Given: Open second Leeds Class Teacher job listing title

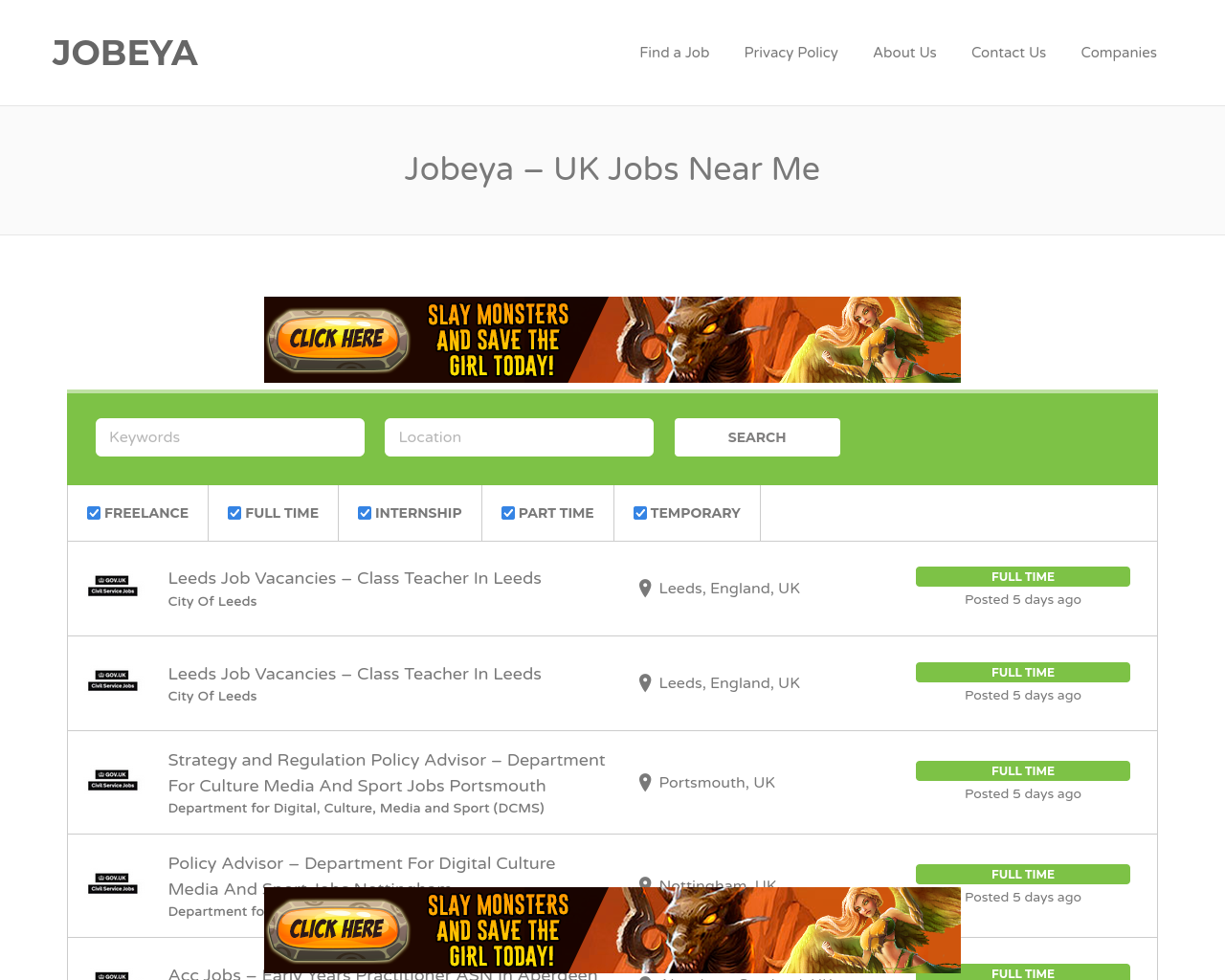Looking at the screenshot, I should click(355, 674).
